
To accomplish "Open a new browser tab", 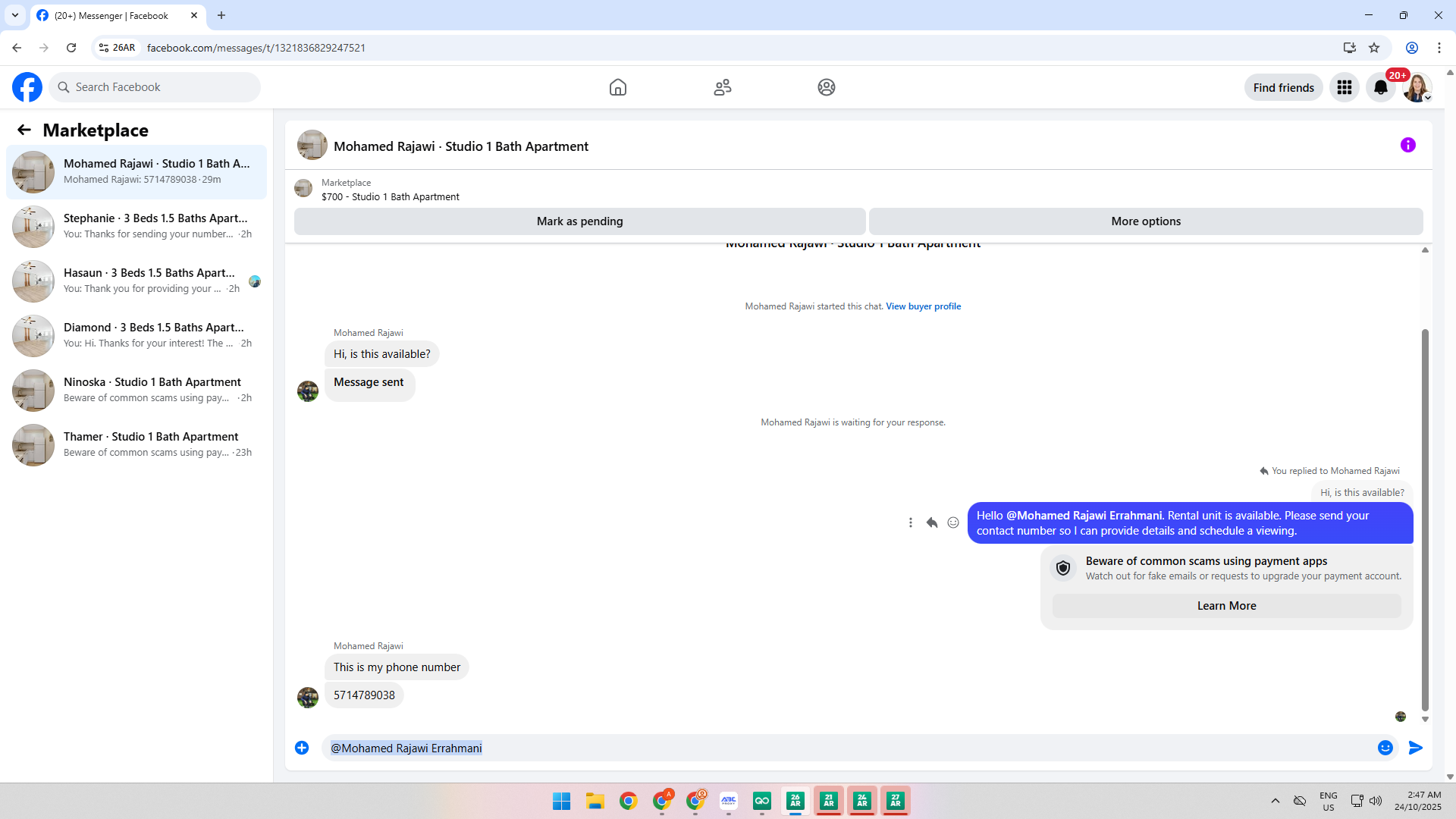I will tap(221, 15).
